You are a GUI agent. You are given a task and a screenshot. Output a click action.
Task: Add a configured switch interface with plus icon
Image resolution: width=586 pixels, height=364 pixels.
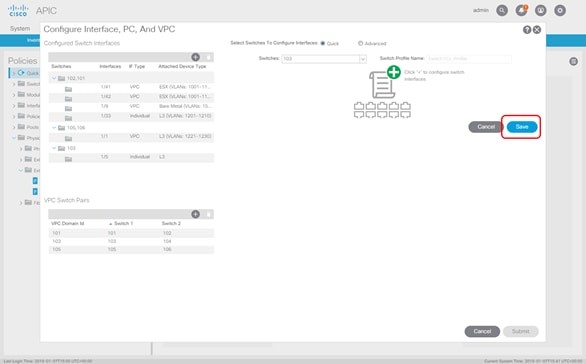pyautogui.click(x=195, y=57)
